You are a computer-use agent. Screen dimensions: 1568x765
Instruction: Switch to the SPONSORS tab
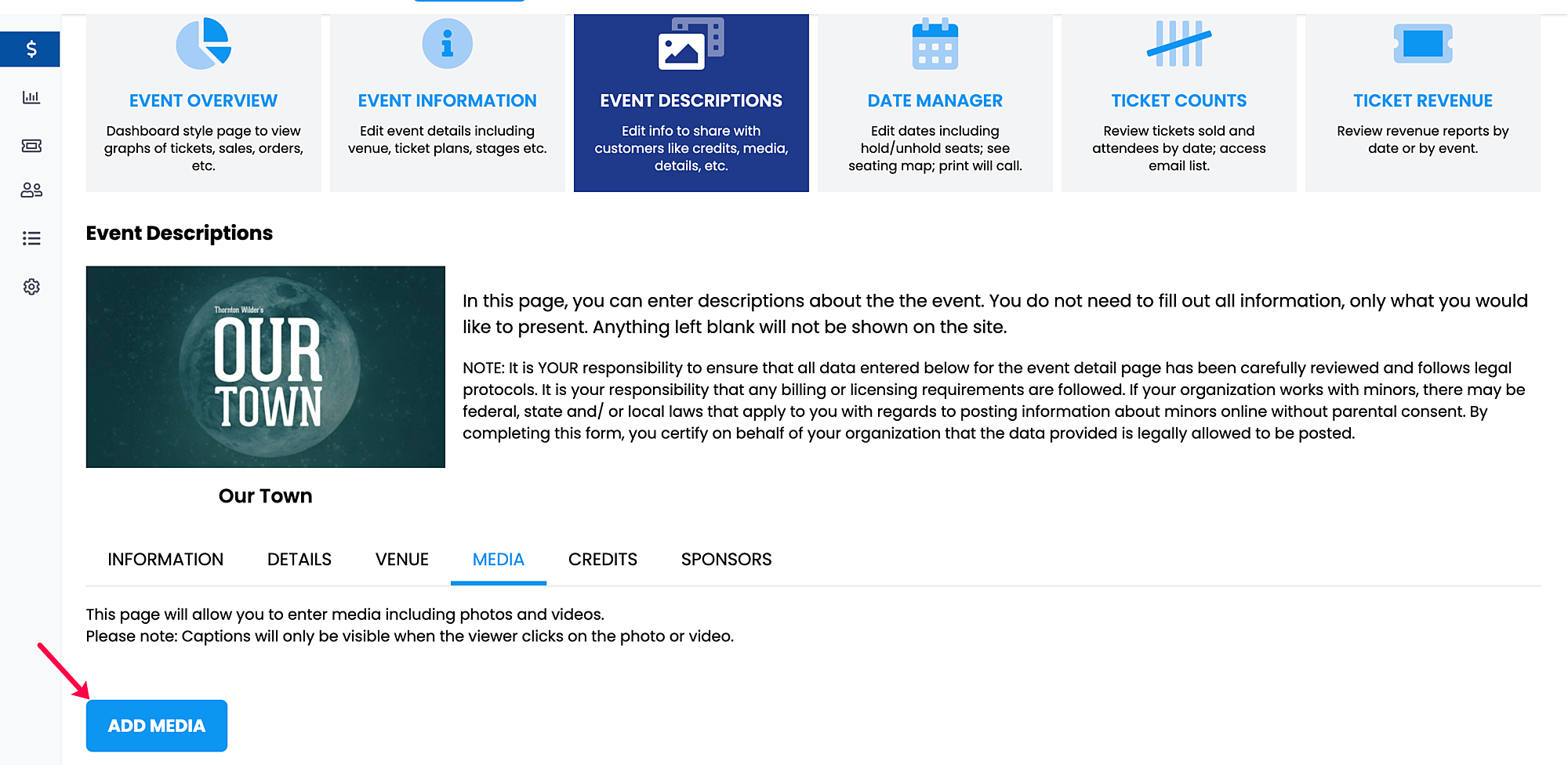727,560
